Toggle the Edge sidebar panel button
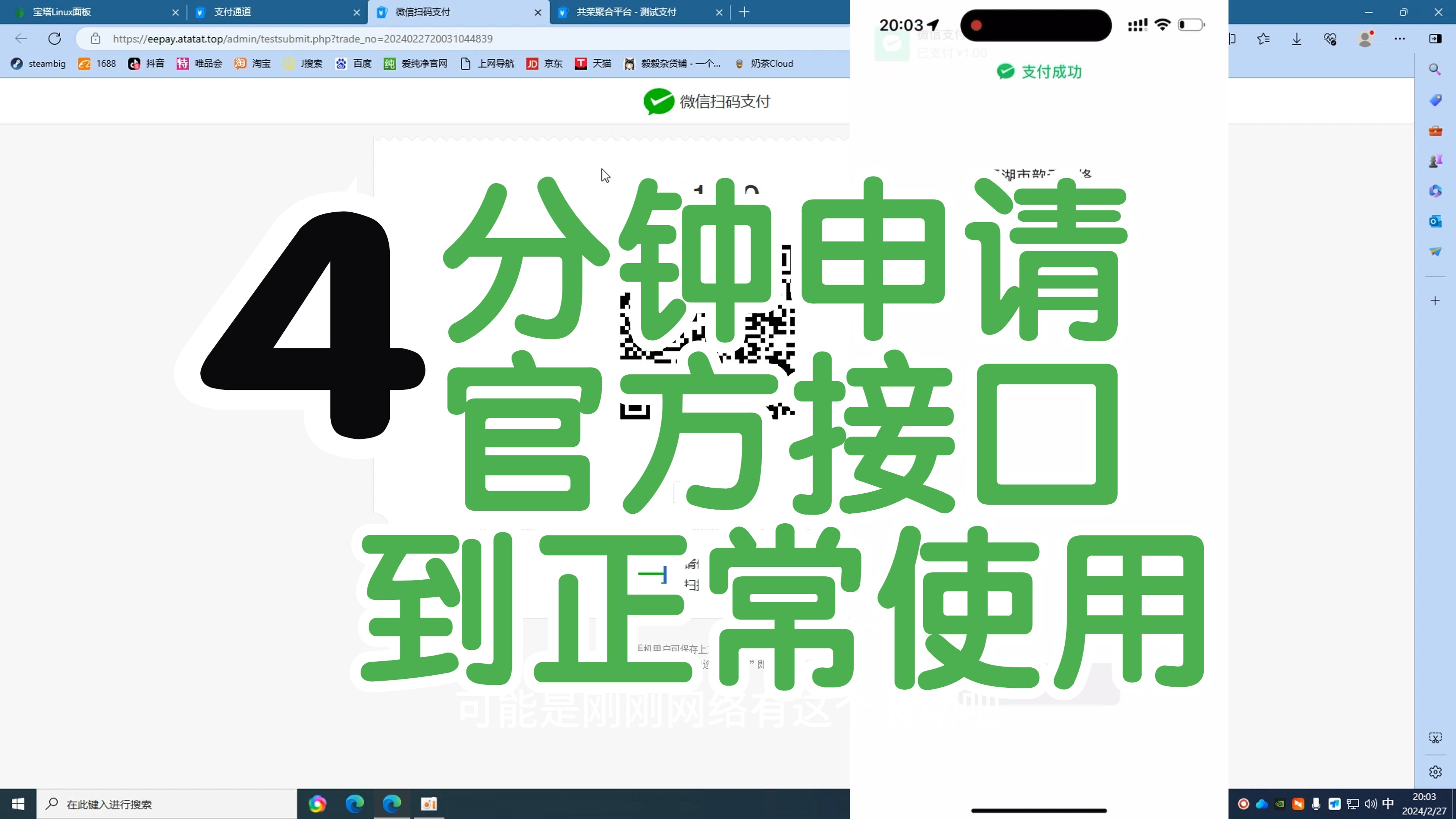 pyautogui.click(x=1435, y=38)
